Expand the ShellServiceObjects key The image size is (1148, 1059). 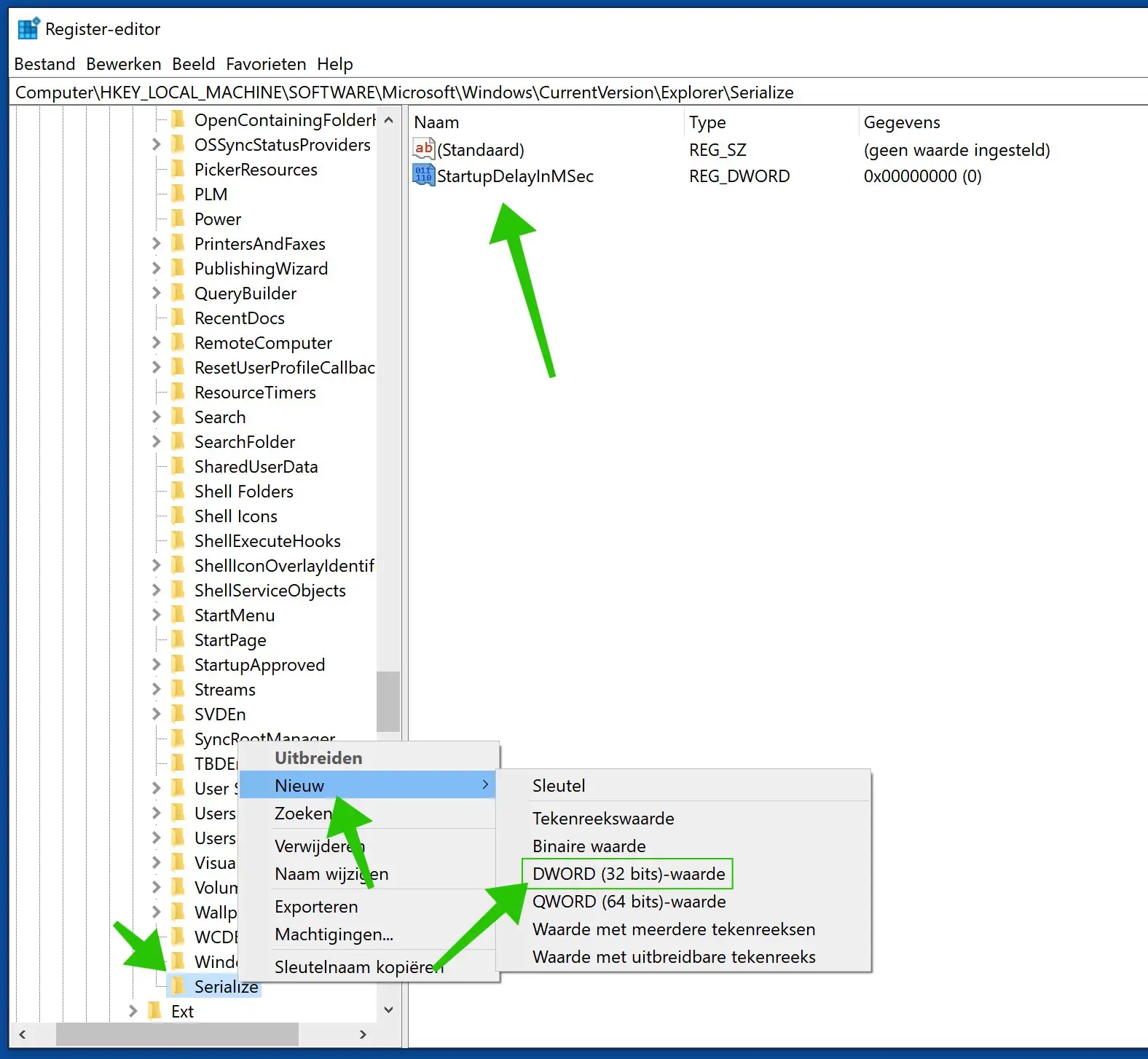(x=156, y=590)
